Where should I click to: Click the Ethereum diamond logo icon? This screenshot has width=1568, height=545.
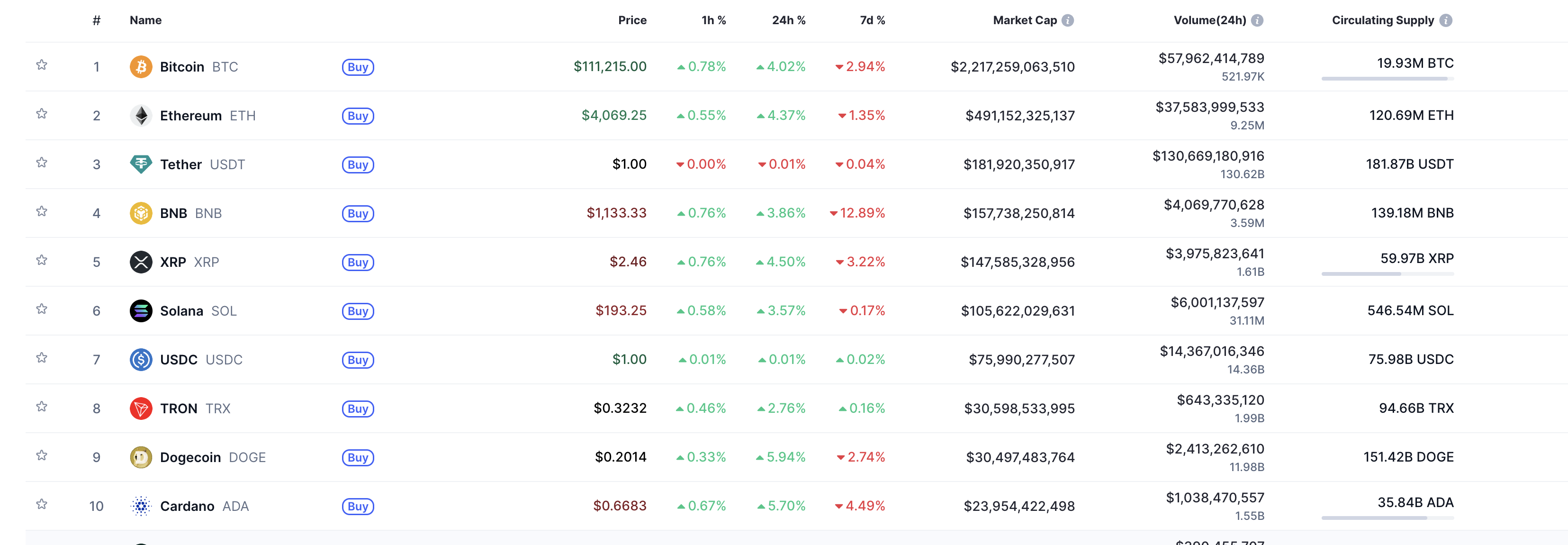[x=141, y=115]
